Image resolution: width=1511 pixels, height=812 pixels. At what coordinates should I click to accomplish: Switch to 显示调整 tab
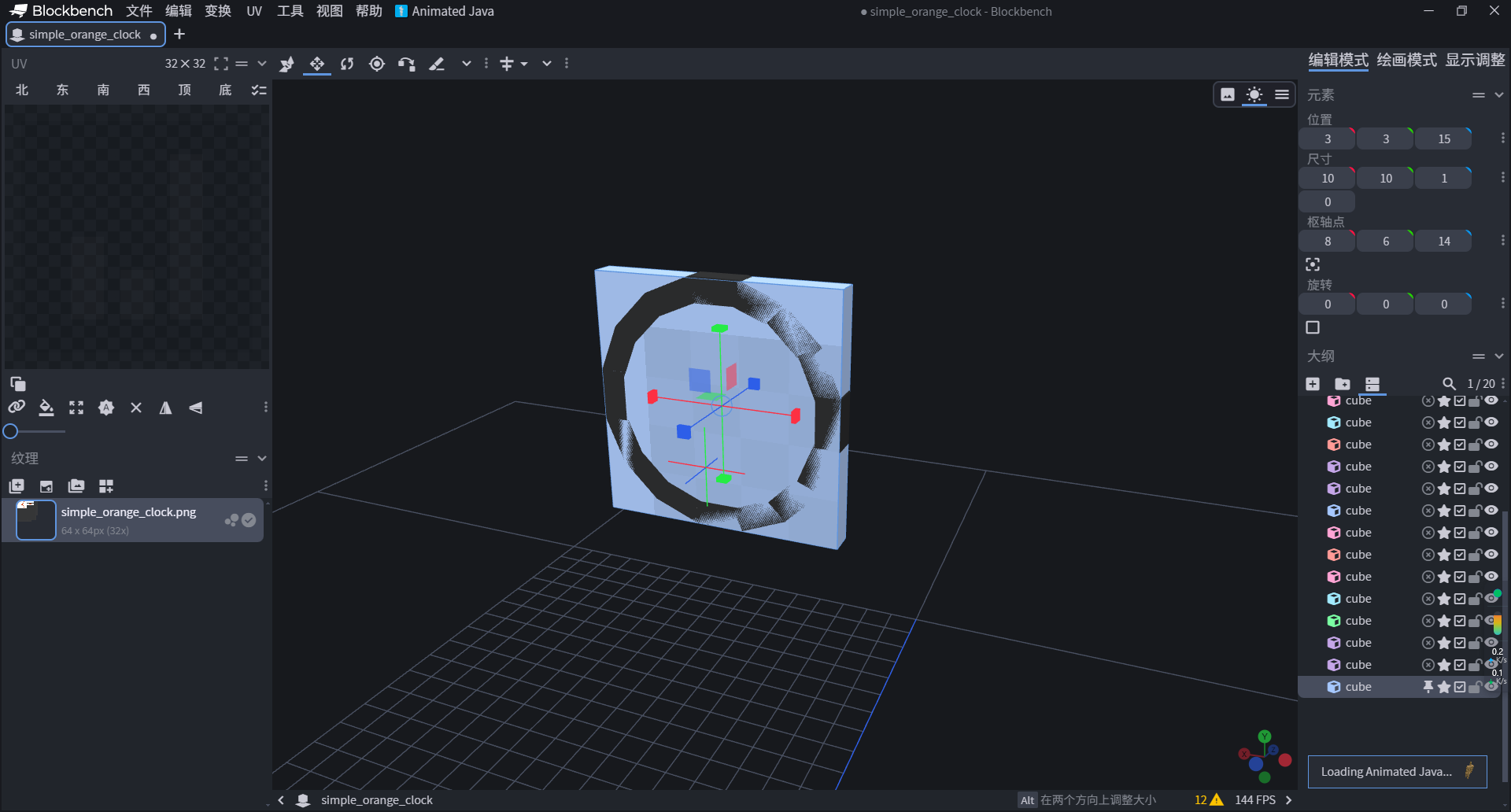click(1475, 60)
